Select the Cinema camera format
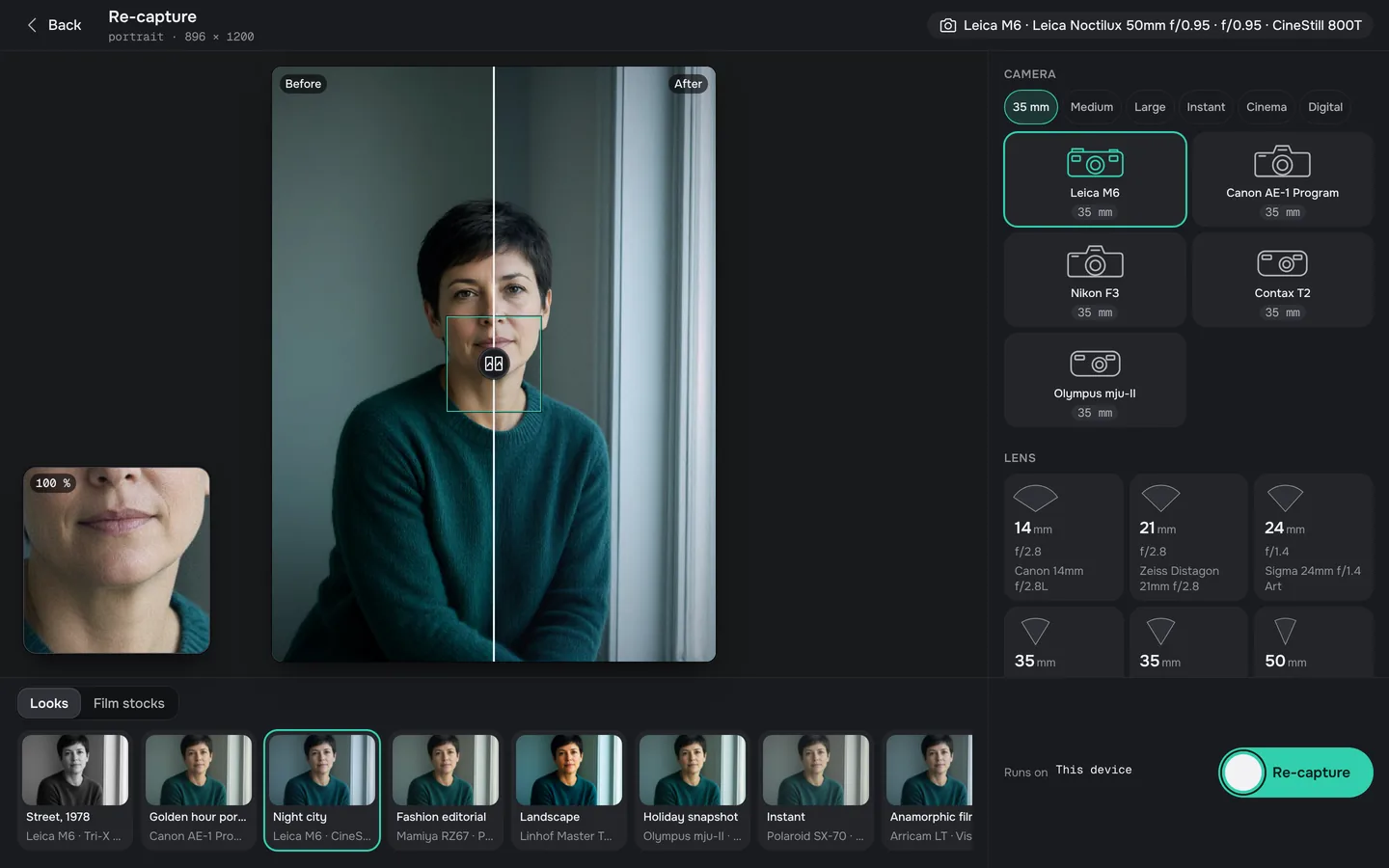The width and height of the screenshot is (1389, 868). tap(1266, 107)
